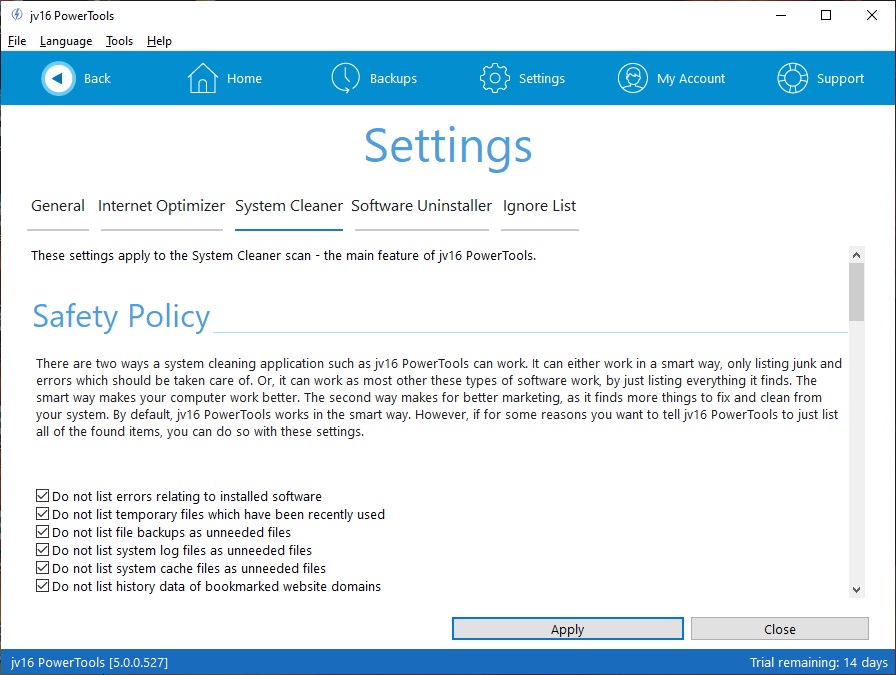The height and width of the screenshot is (675, 896).
Task: Open Backups via the clock icon
Action: pyautogui.click(x=345, y=78)
